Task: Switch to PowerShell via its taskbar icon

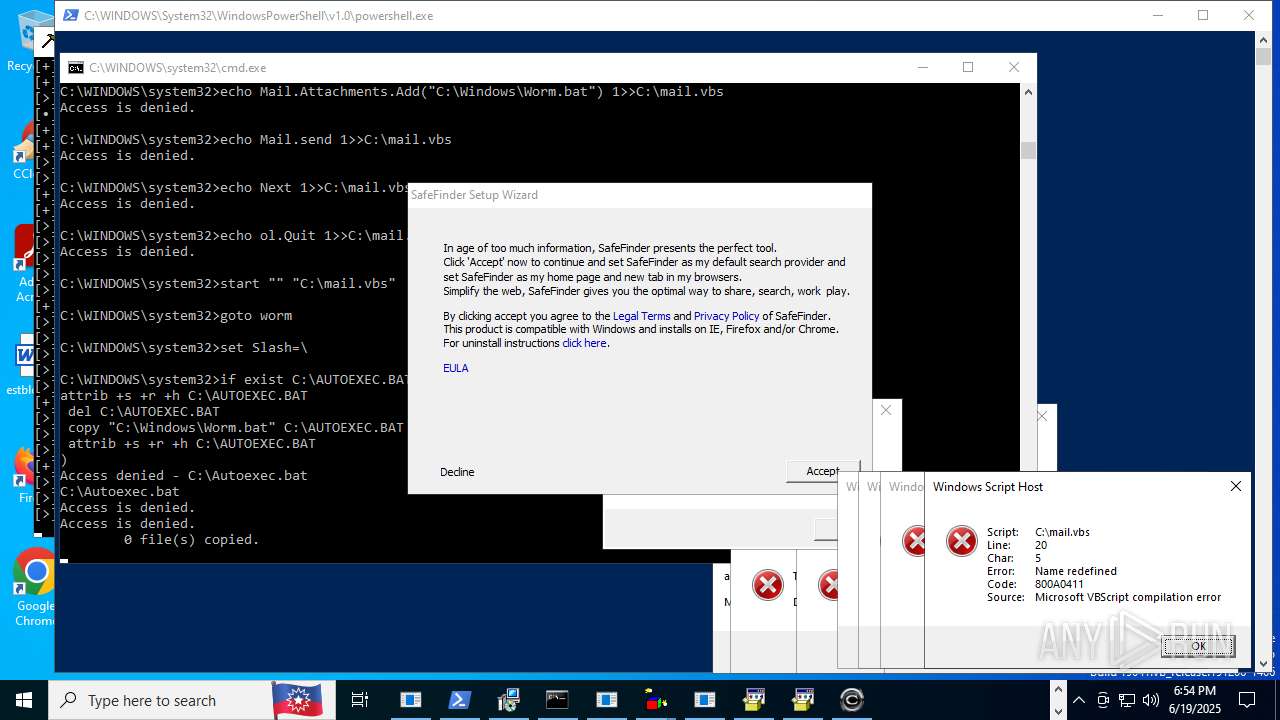Action: [459, 700]
